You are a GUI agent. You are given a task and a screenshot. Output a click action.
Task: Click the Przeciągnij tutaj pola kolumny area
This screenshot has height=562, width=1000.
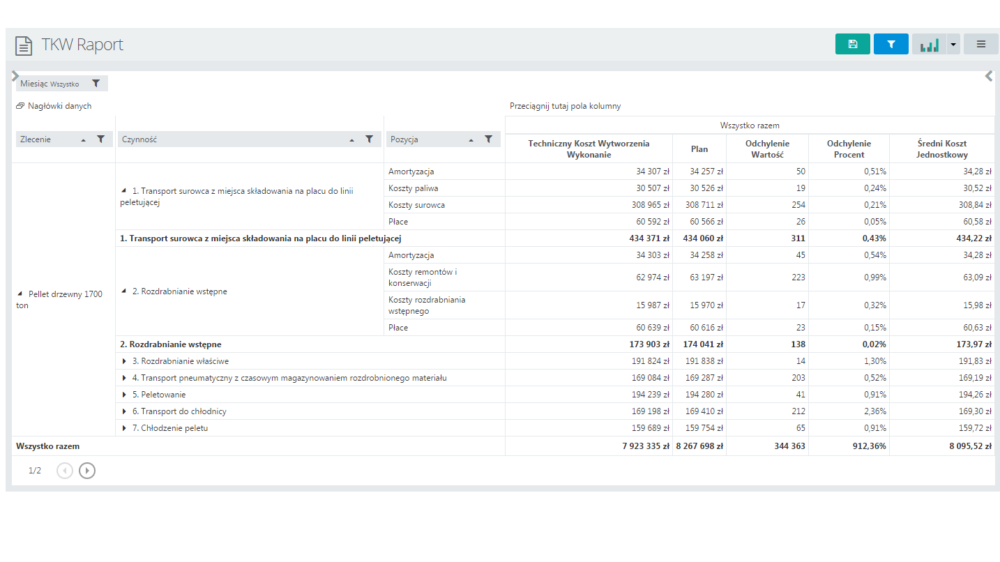click(565, 106)
